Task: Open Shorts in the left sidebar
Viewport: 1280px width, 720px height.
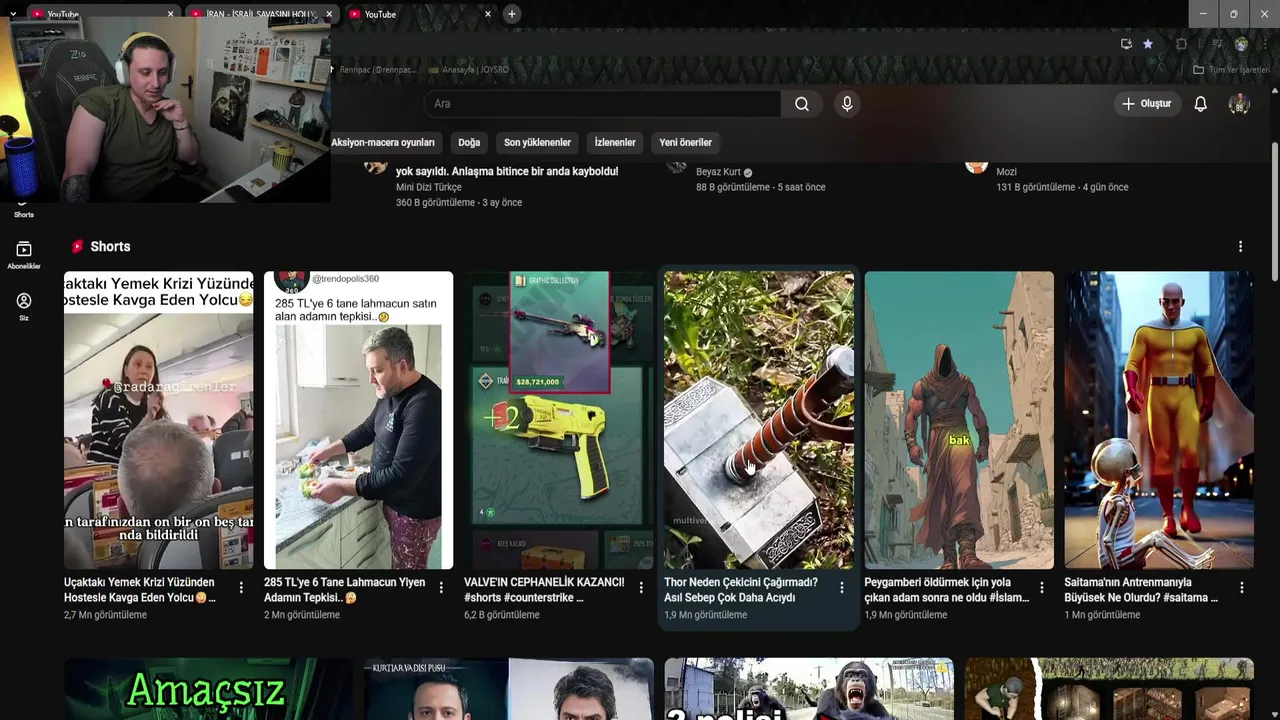Action: (24, 213)
